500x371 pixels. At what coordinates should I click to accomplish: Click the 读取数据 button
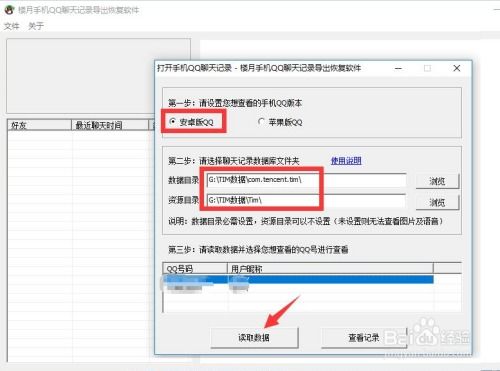click(254, 337)
